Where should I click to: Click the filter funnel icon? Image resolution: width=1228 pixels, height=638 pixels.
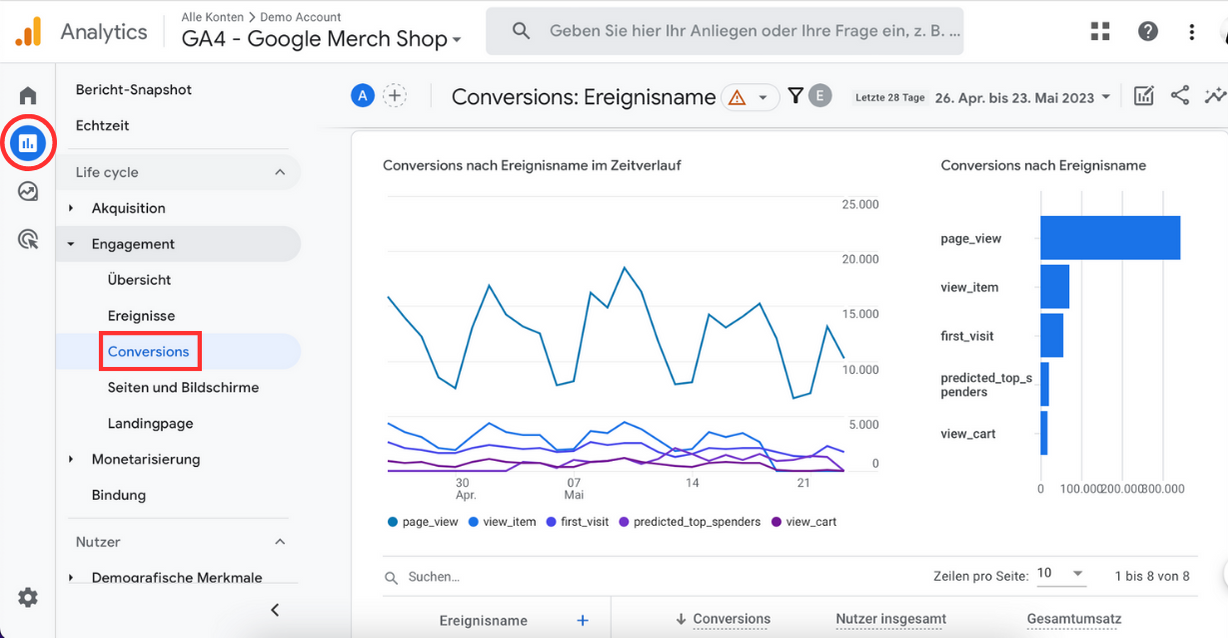(795, 96)
